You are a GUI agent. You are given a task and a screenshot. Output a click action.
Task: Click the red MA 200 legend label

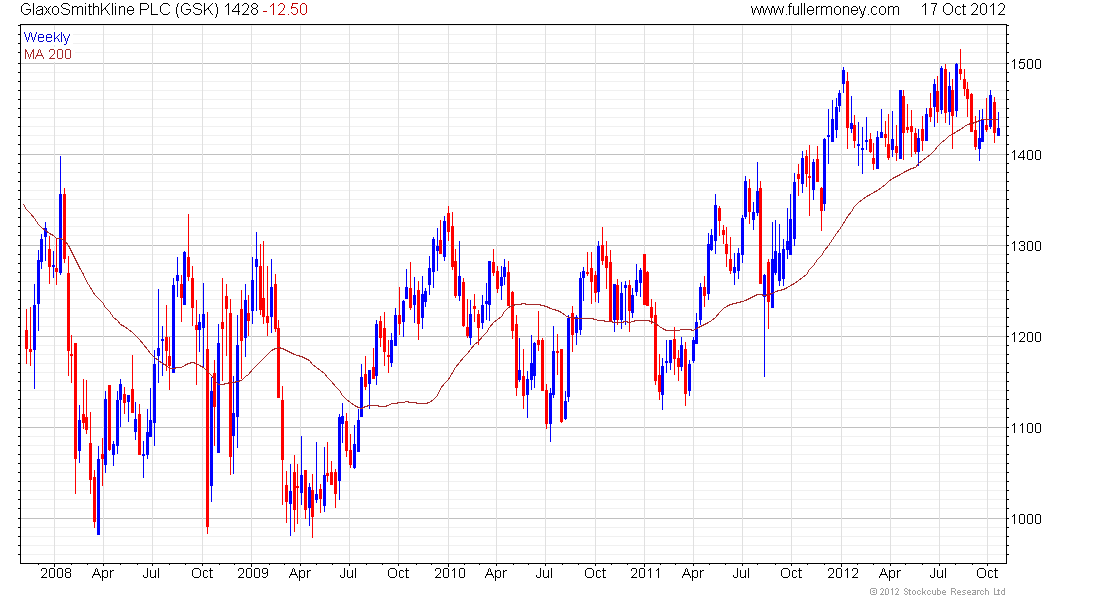click(x=48, y=54)
